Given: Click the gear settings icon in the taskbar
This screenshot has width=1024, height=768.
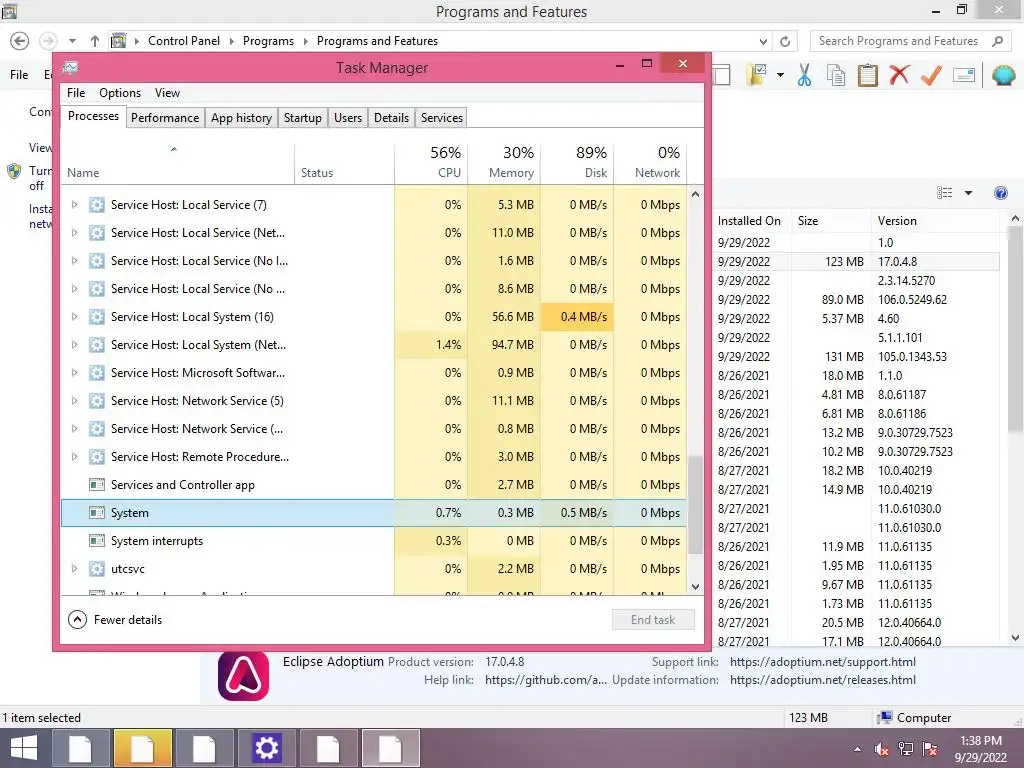Looking at the screenshot, I should coord(266,748).
